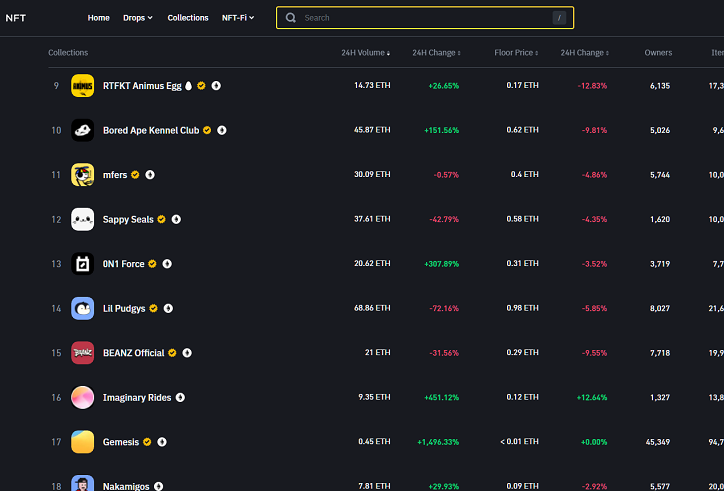The height and width of the screenshot is (491, 724).
Task: Focus the Search input field
Action: [x=425, y=18]
